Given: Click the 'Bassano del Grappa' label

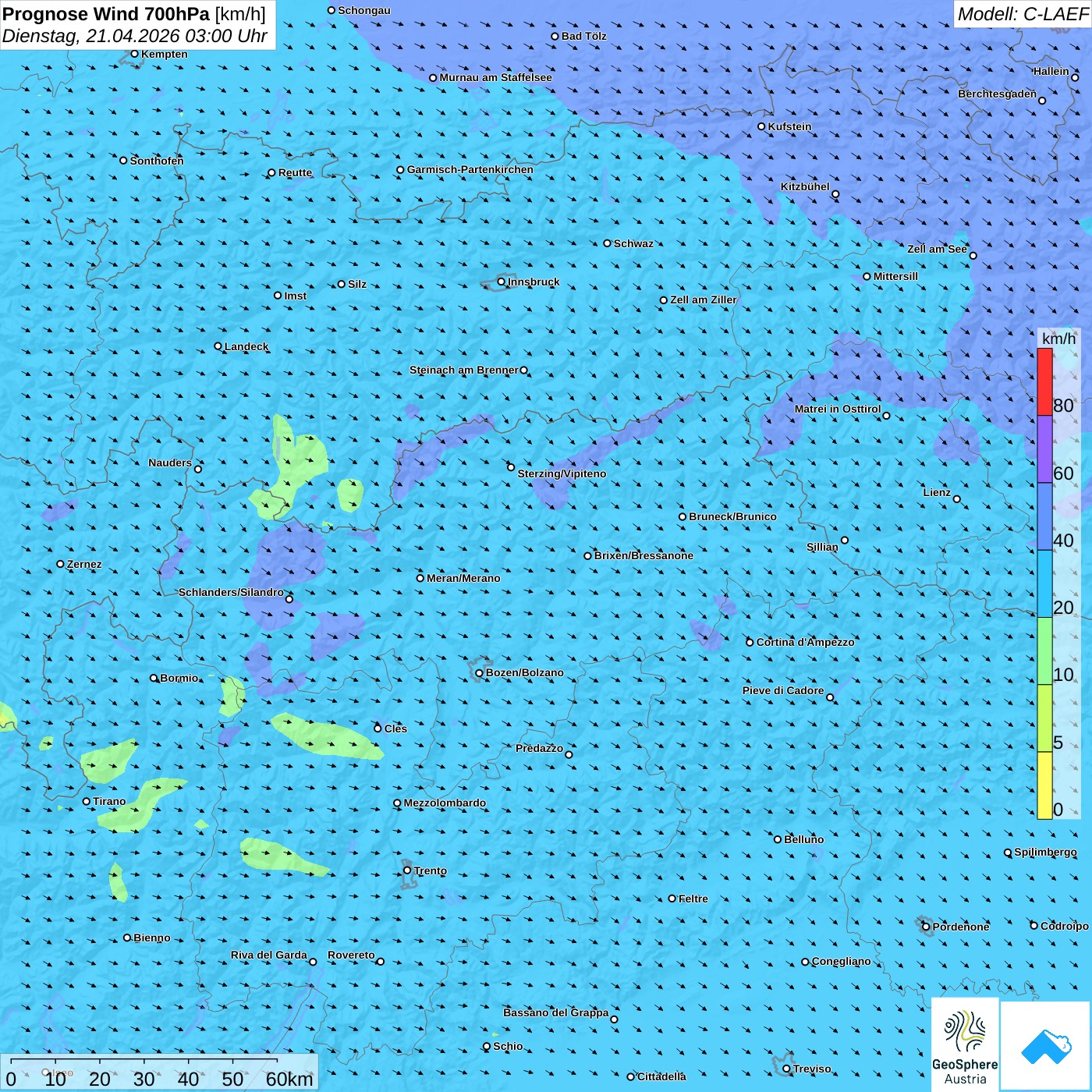Looking at the screenshot, I should [x=556, y=1012].
